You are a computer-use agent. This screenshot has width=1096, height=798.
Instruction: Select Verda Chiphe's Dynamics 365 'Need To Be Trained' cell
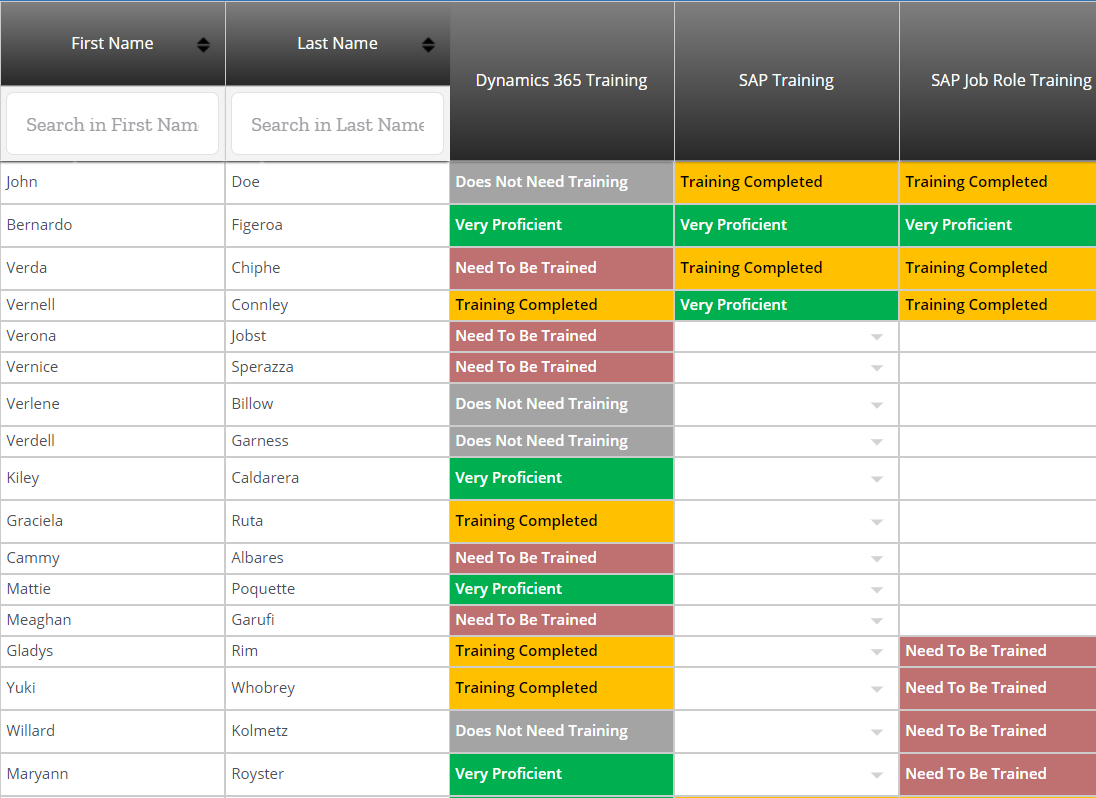(561, 268)
